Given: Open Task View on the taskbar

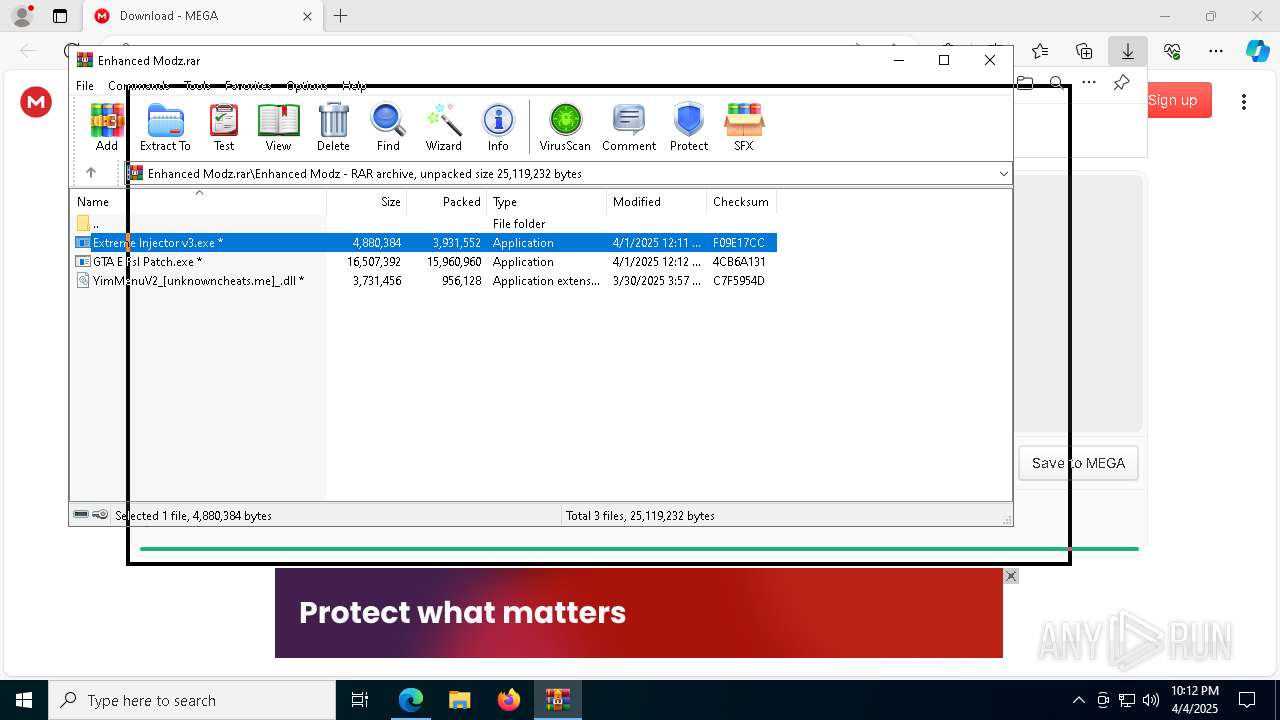Looking at the screenshot, I should 360,700.
